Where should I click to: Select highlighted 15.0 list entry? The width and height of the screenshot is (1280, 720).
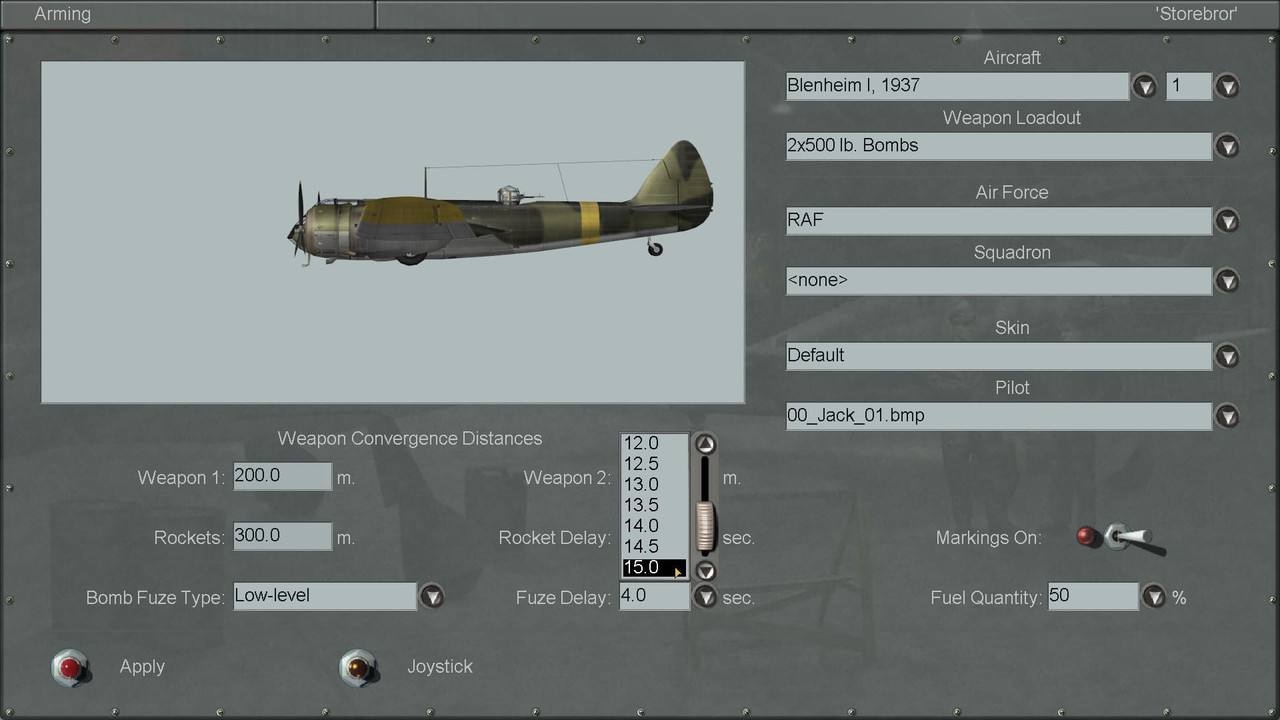point(654,567)
